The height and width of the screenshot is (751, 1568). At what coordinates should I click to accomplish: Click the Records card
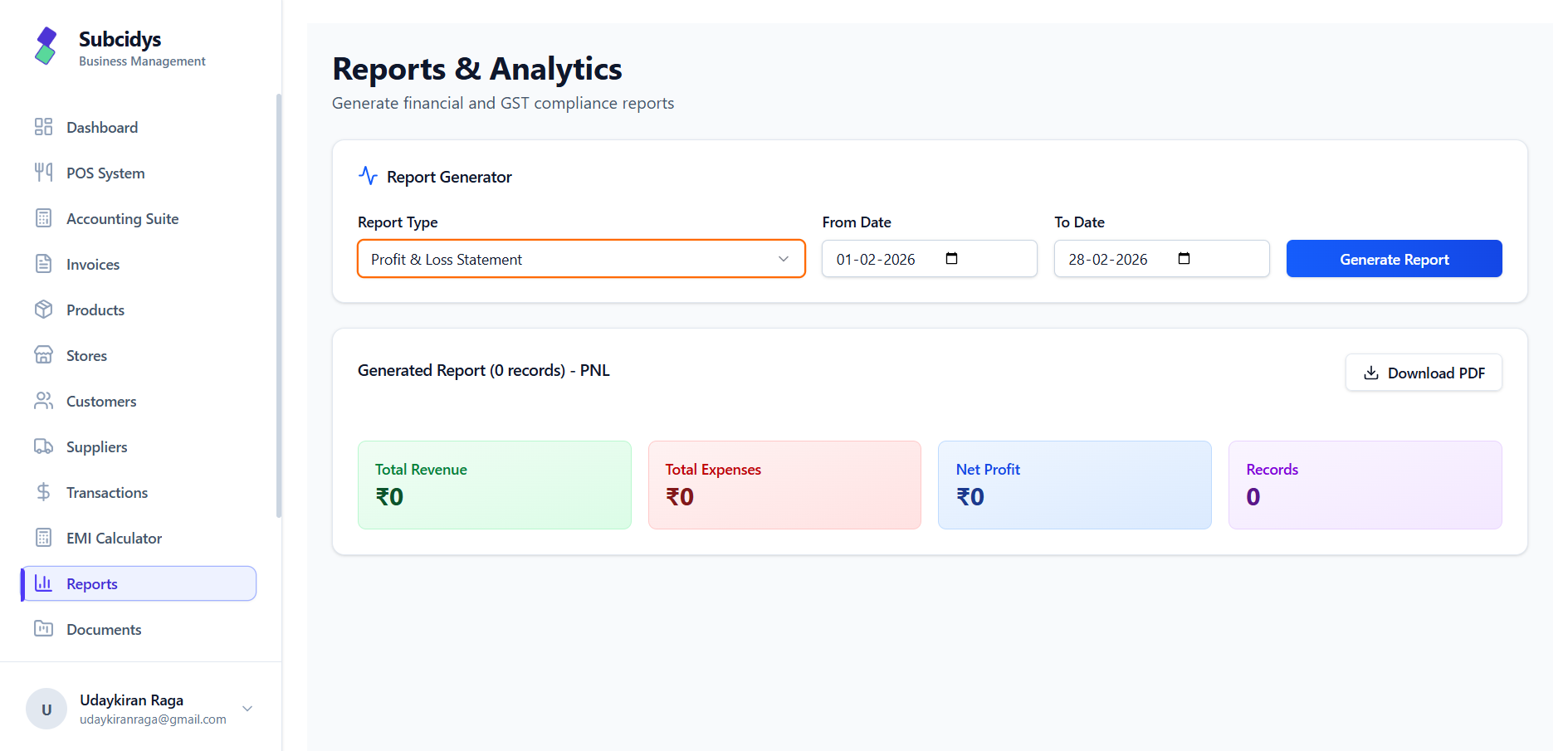pos(1365,485)
